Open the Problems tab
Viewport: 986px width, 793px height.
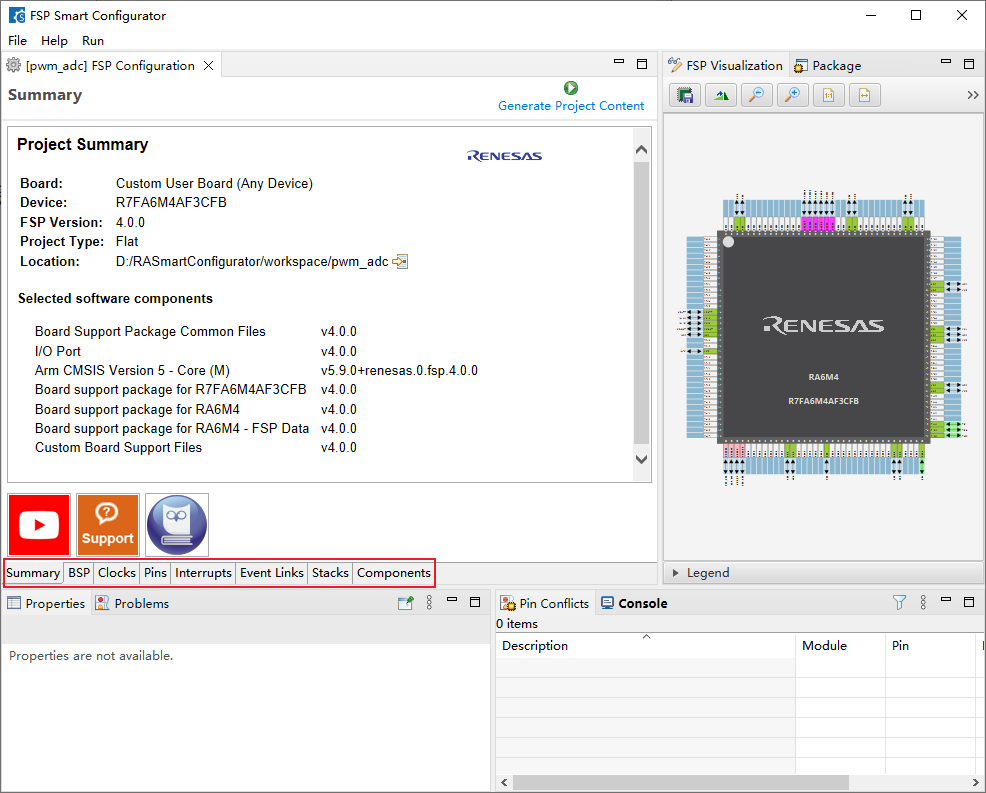[133, 603]
